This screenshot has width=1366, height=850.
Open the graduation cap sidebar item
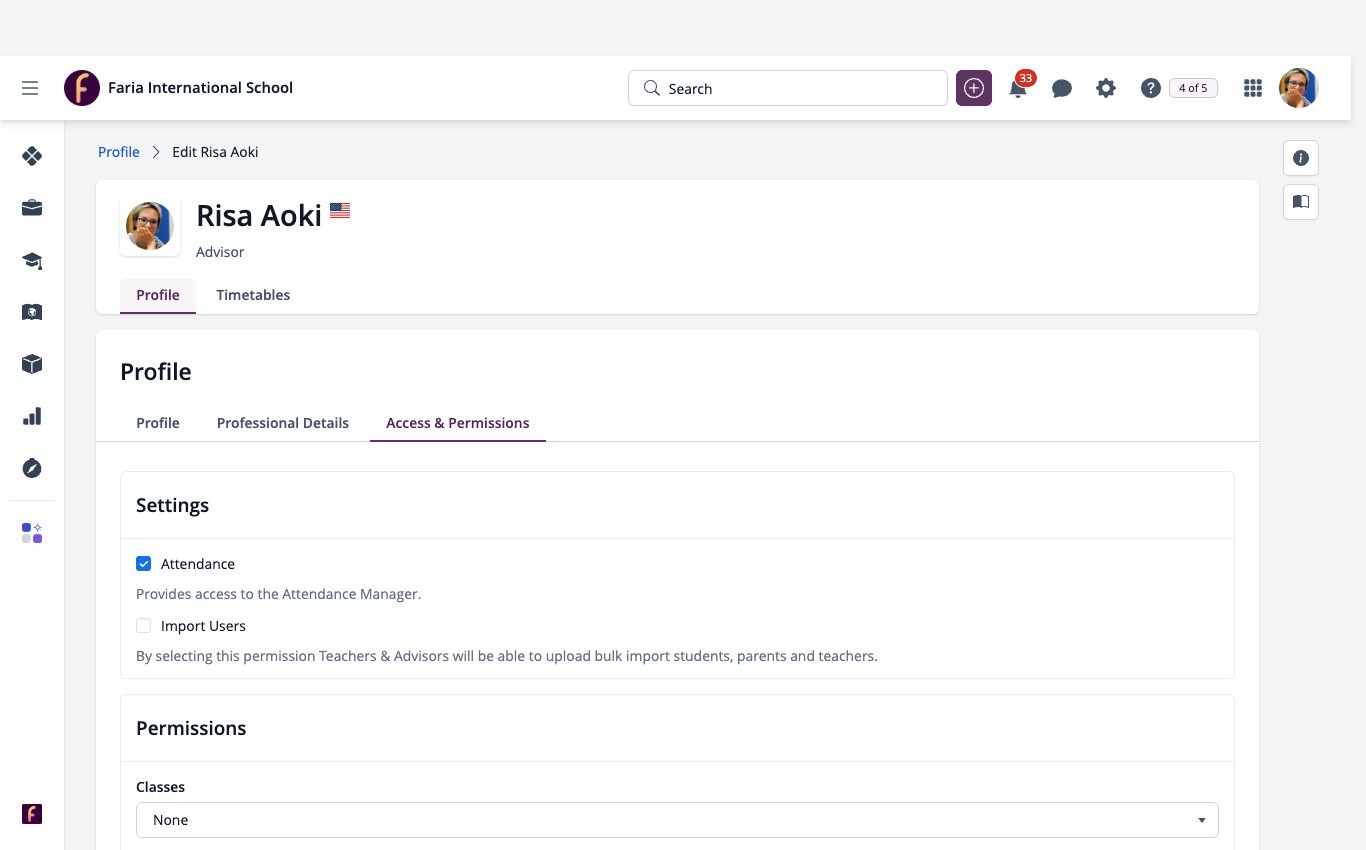point(32,260)
